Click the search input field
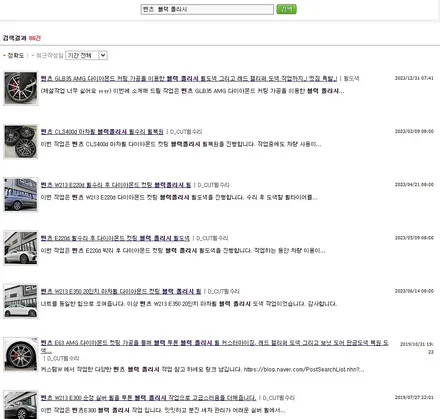The height and width of the screenshot is (419, 440). coord(207,9)
